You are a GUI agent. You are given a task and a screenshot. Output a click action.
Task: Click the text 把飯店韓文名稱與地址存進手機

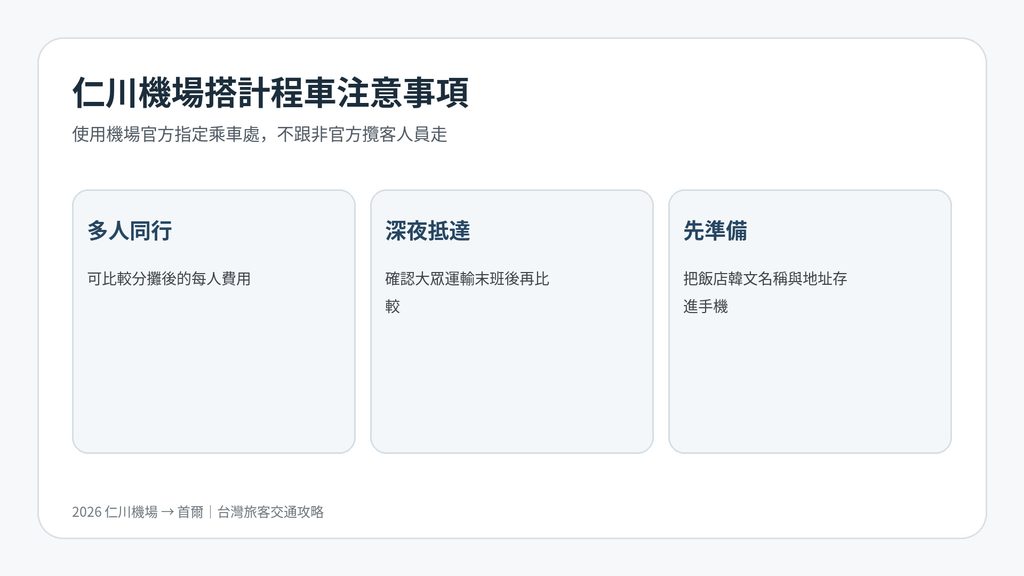765,293
